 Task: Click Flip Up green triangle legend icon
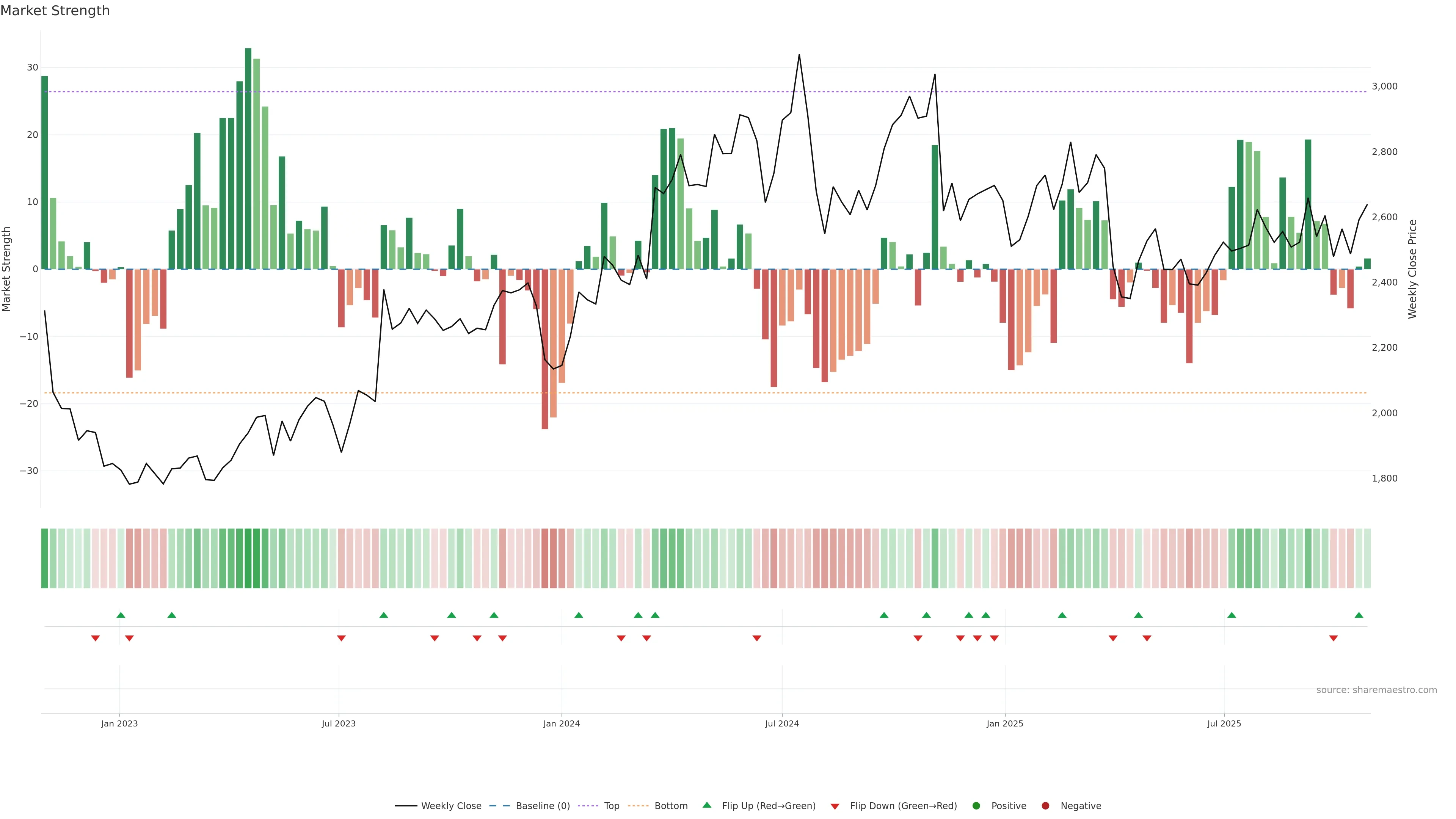[x=706, y=805]
